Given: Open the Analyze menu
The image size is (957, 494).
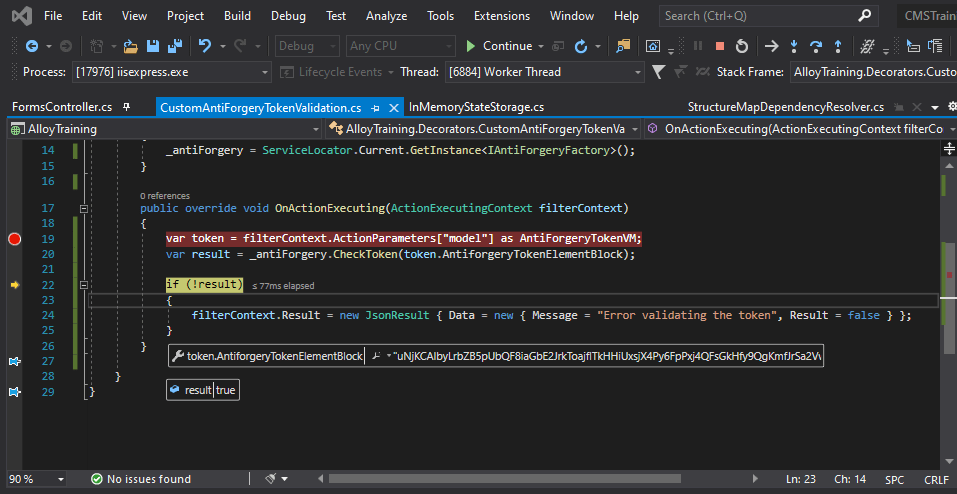Looking at the screenshot, I should [386, 16].
